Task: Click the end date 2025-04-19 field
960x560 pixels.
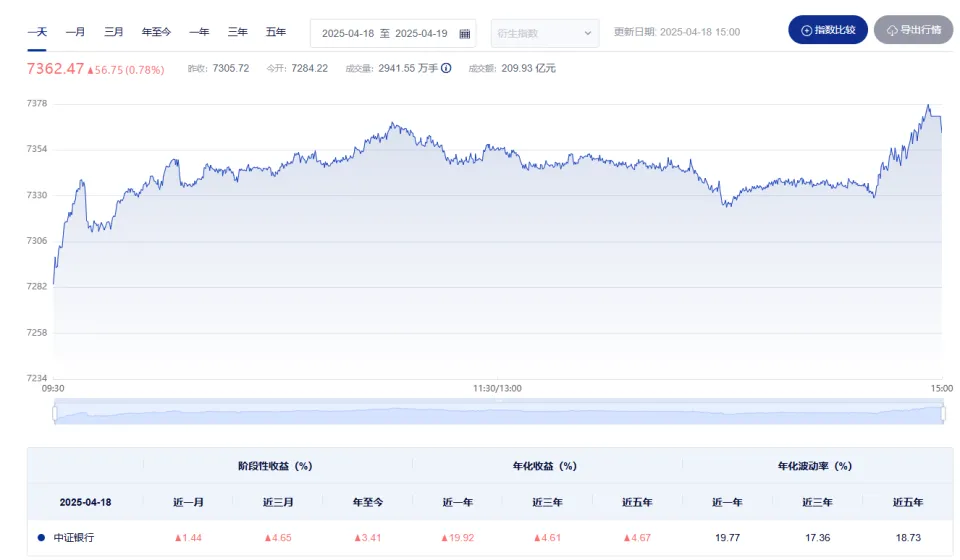Action: click(421, 33)
